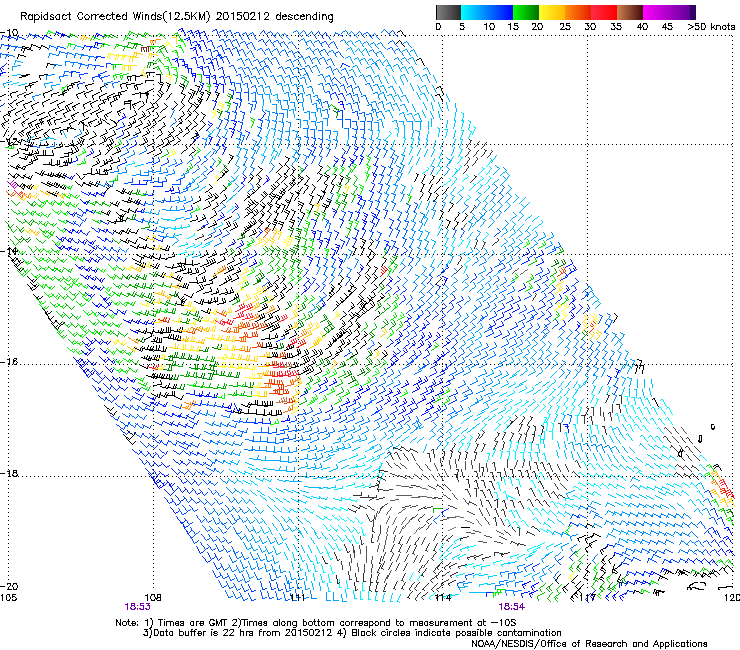Click the legend label '25'

click(x=565, y=27)
